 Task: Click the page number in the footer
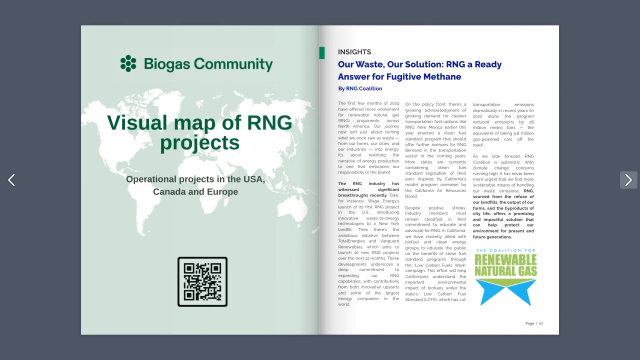[534, 323]
